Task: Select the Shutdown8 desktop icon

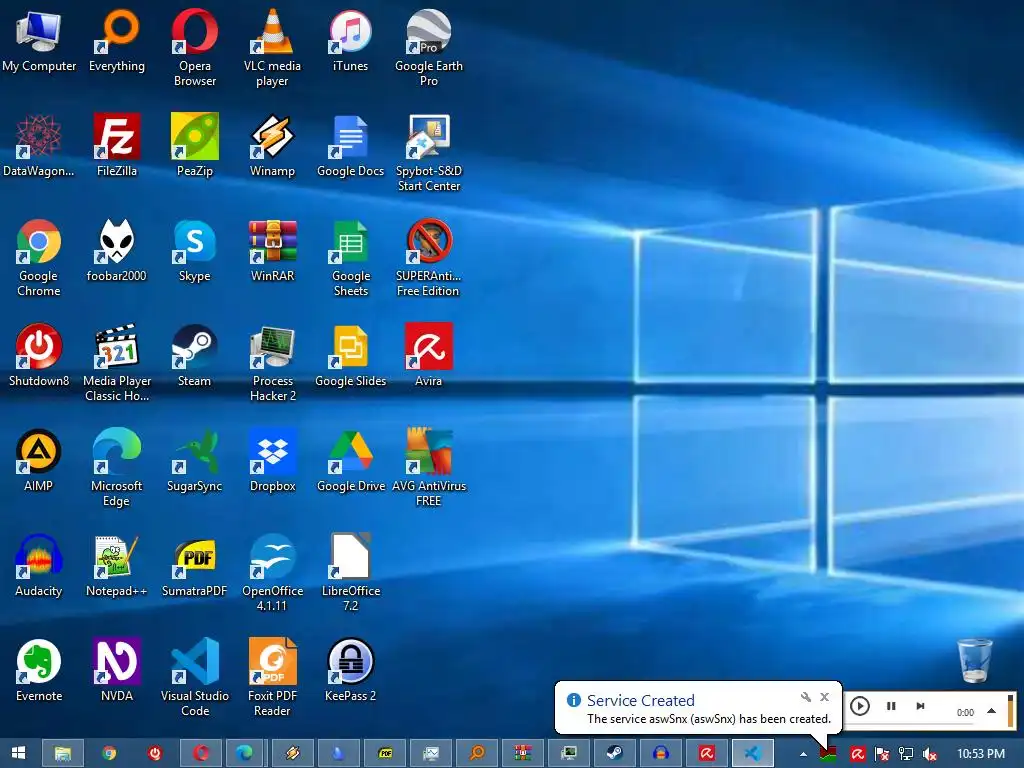Action: (x=39, y=355)
